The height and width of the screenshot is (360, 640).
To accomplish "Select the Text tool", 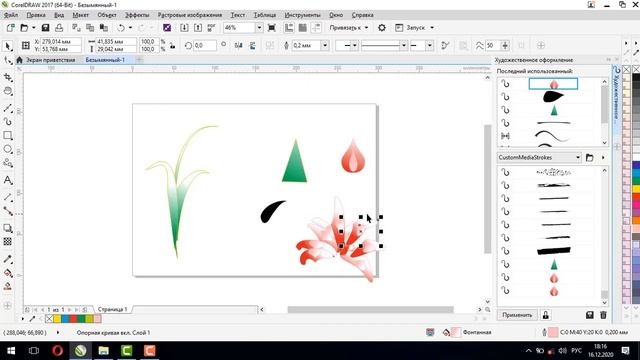I will coord(8,180).
